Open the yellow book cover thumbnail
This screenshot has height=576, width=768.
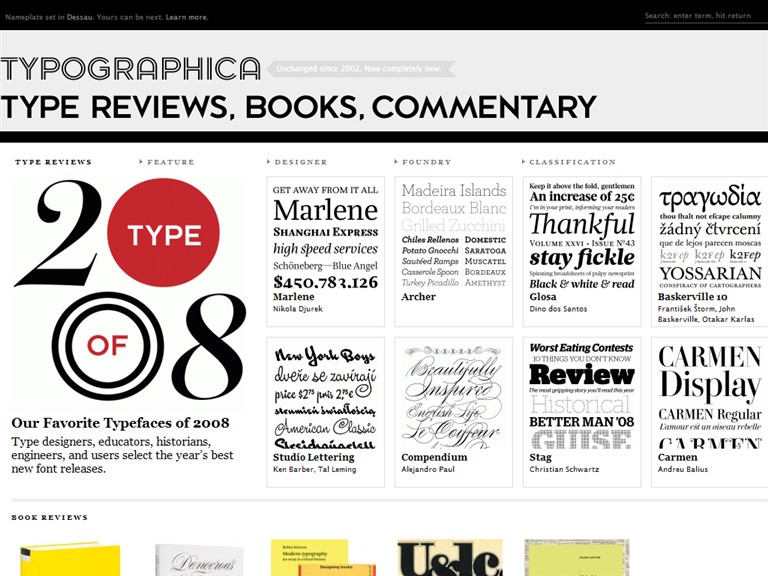point(70,560)
